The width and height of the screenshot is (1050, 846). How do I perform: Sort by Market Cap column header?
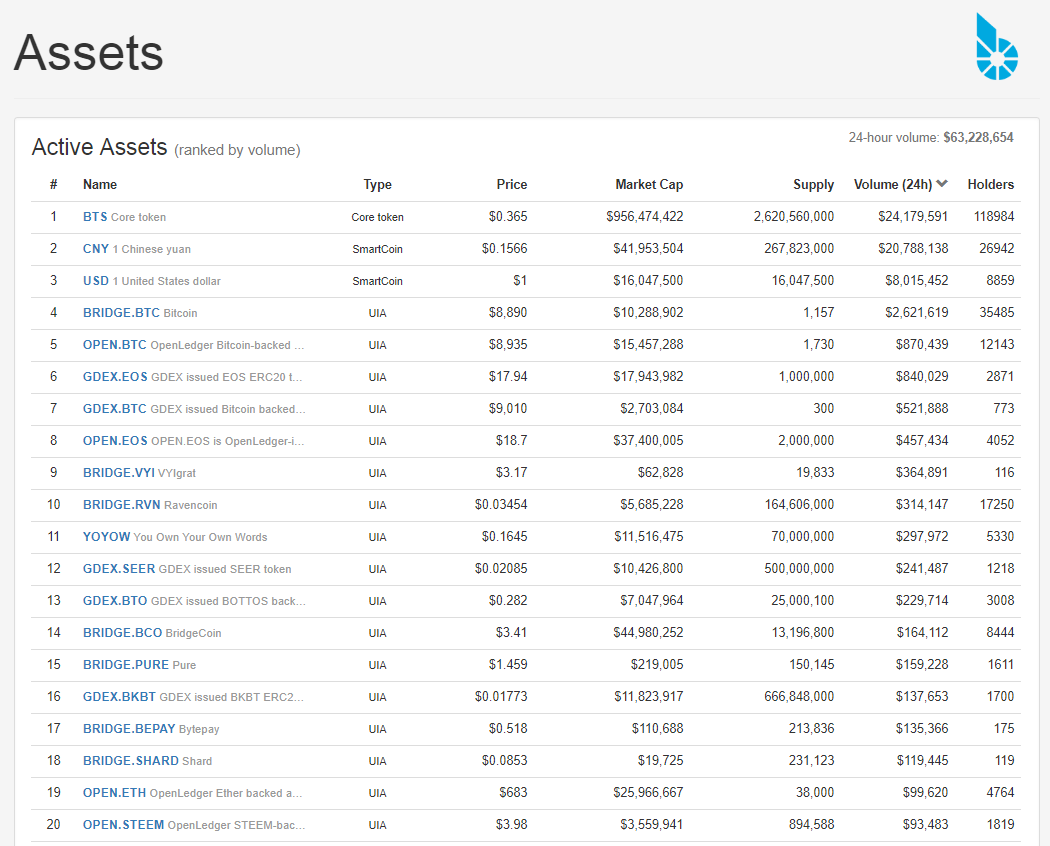pyautogui.click(x=649, y=184)
